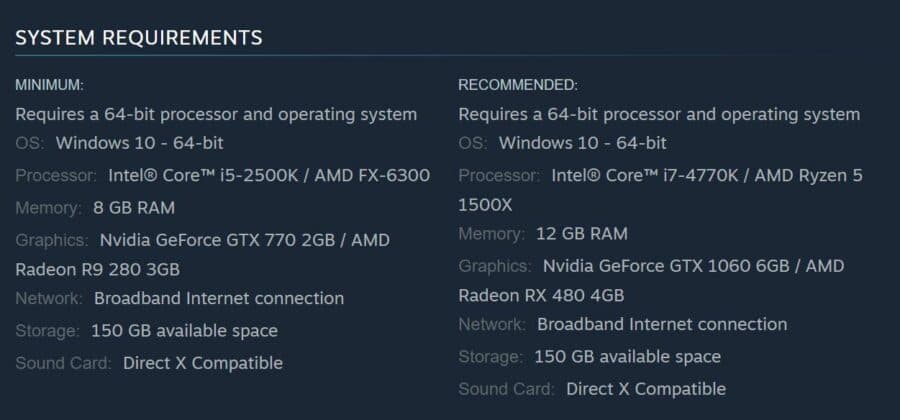Viewport: 900px width, 420px height.
Task: Click minimum 150 GB available space text
Action: click(x=184, y=330)
